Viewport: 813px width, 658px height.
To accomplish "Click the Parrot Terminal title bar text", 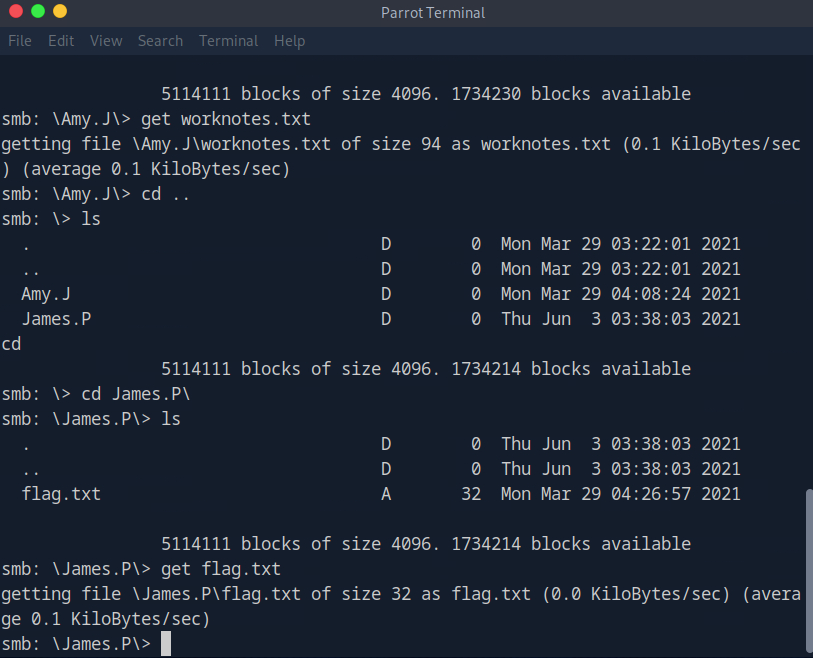I will (433, 13).
